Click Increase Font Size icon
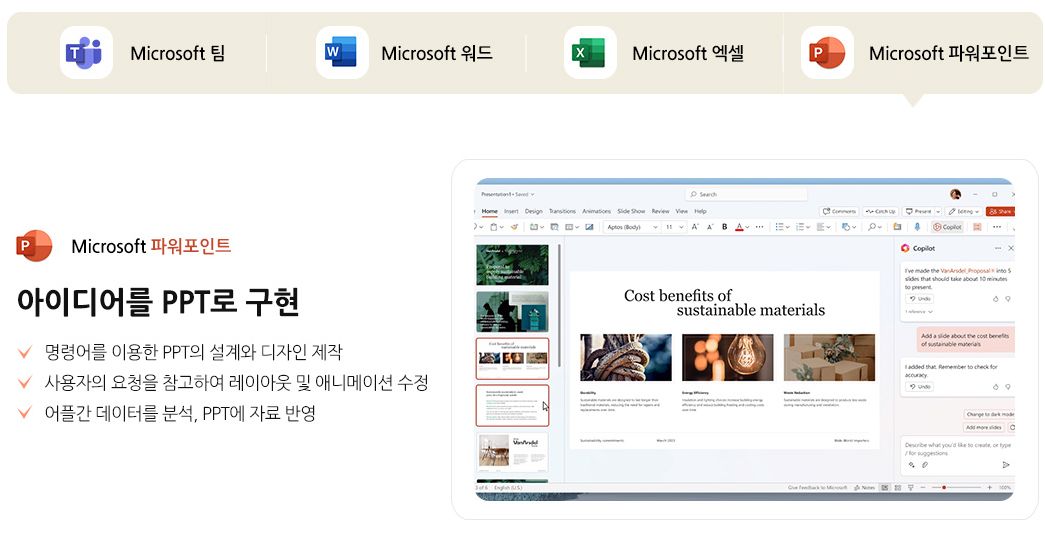1045x551 pixels. click(x=695, y=227)
